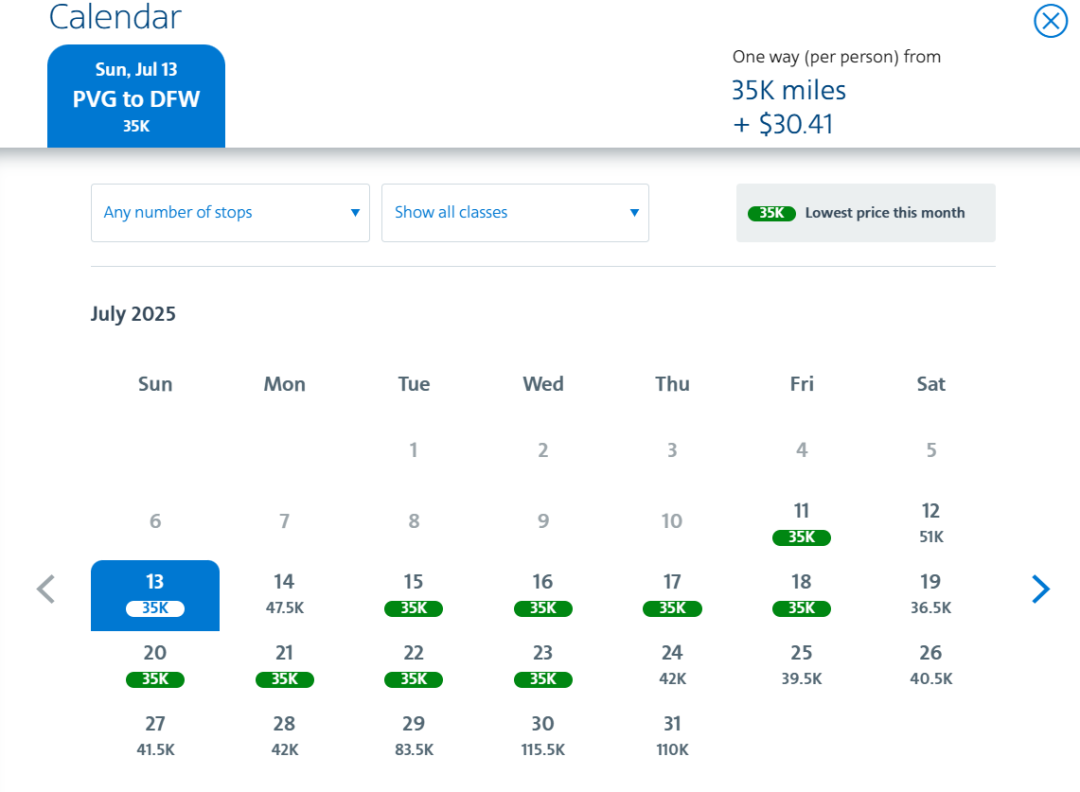1080x792 pixels.
Task: Click July 26 with 40.5K fare
Action: point(930,665)
